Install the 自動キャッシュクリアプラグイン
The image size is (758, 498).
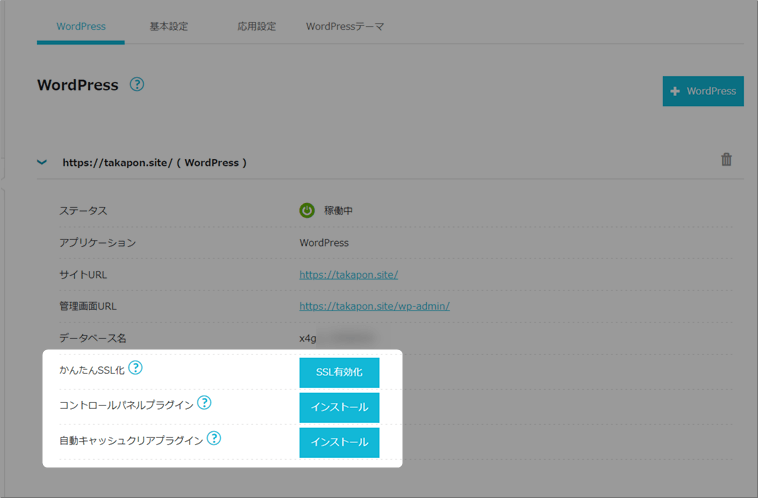click(x=339, y=442)
